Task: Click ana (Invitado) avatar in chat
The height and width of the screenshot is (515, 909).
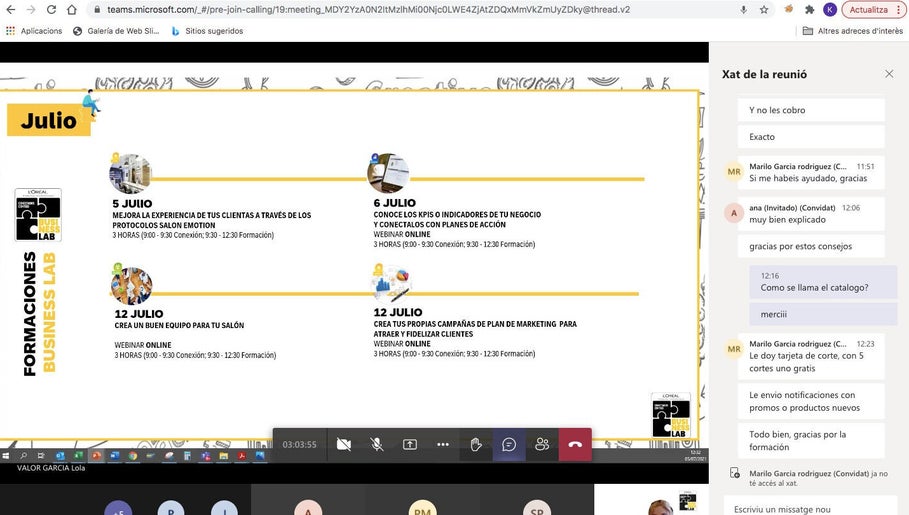Action: click(x=734, y=213)
